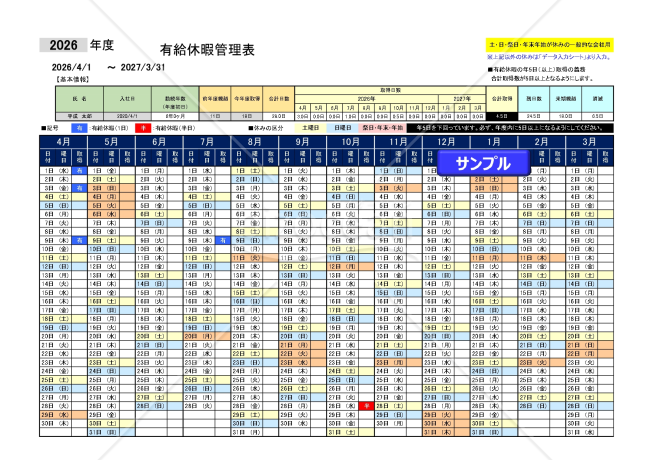Click the 有 mark on April 3日

click(x=79, y=188)
